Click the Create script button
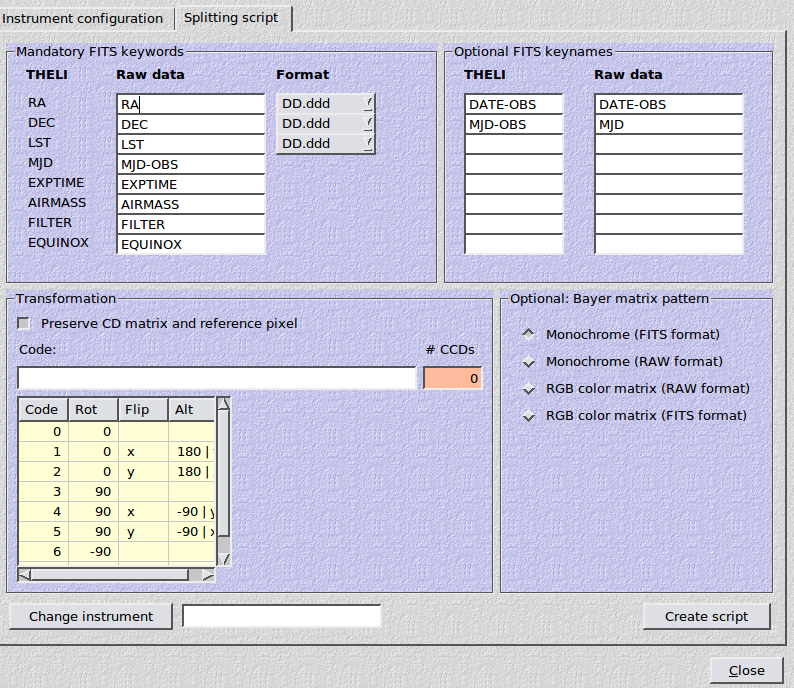The image size is (794, 688). [x=706, y=616]
